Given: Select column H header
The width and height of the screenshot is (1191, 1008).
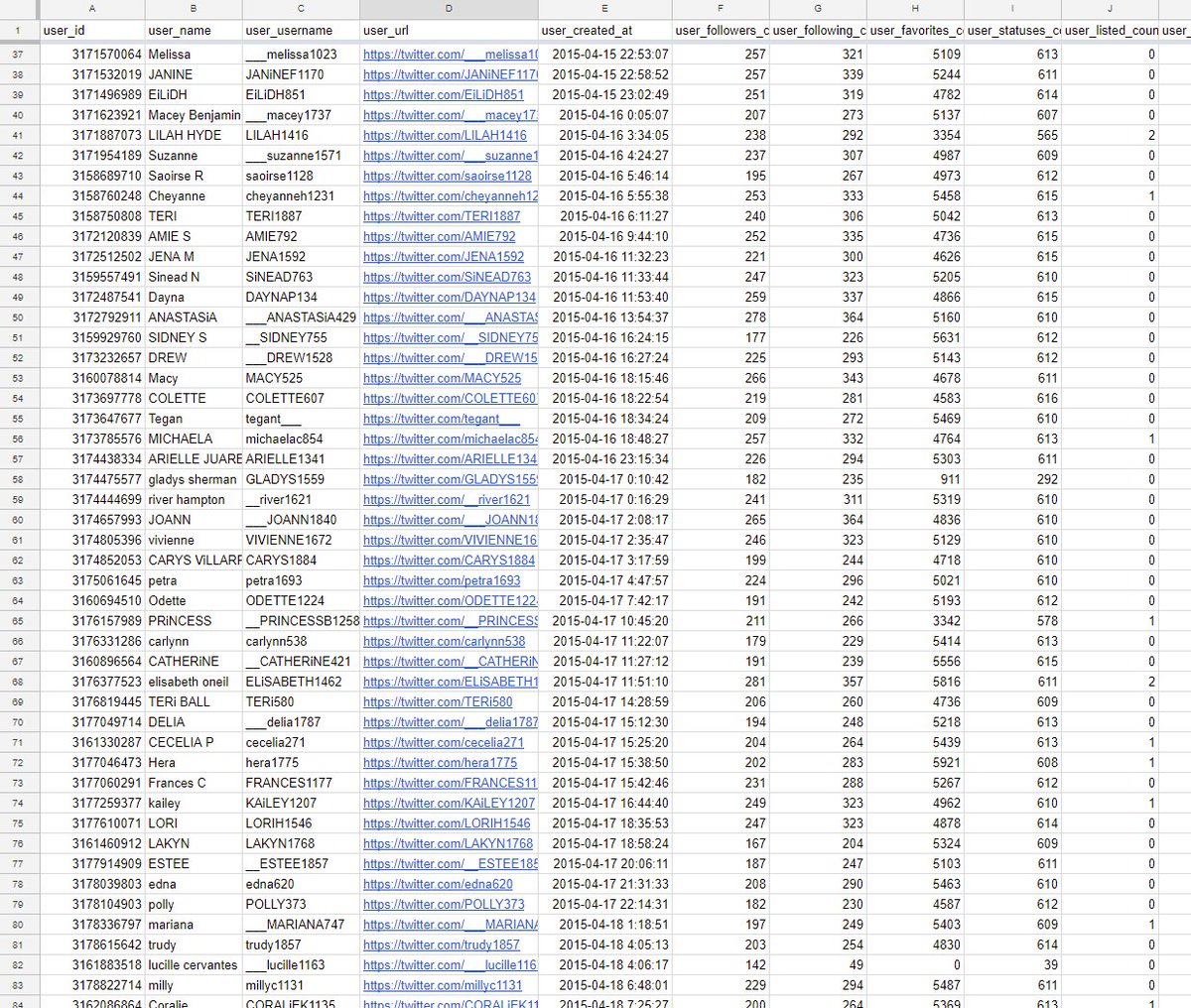Looking at the screenshot, I should (915, 9).
